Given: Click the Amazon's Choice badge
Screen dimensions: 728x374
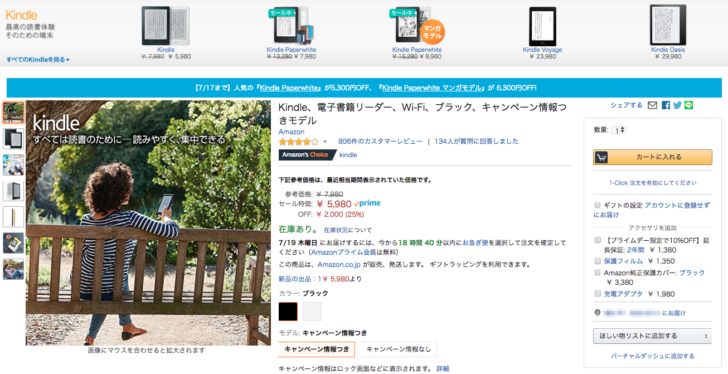Looking at the screenshot, I should [x=307, y=155].
